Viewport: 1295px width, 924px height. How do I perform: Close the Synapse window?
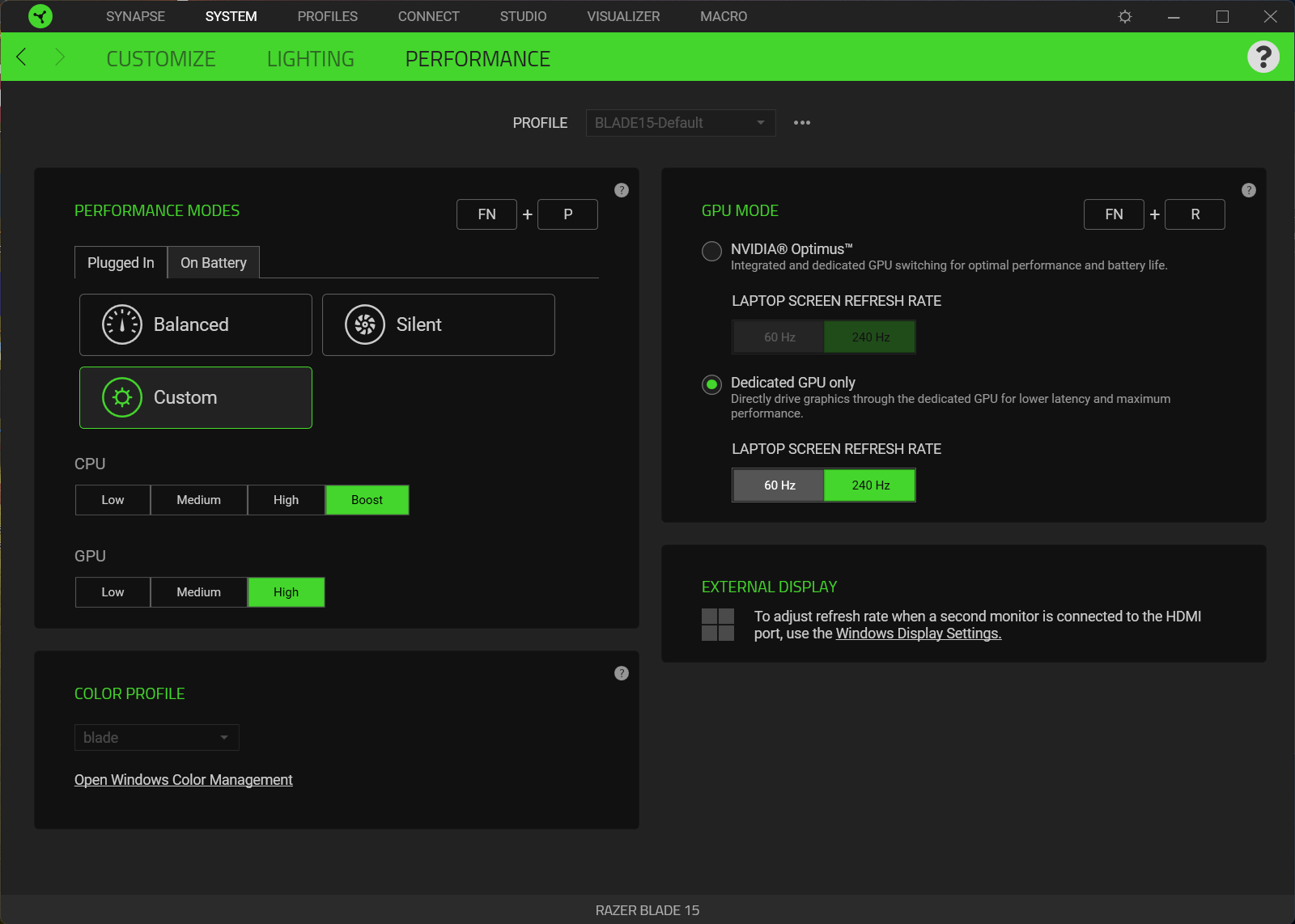1271,16
